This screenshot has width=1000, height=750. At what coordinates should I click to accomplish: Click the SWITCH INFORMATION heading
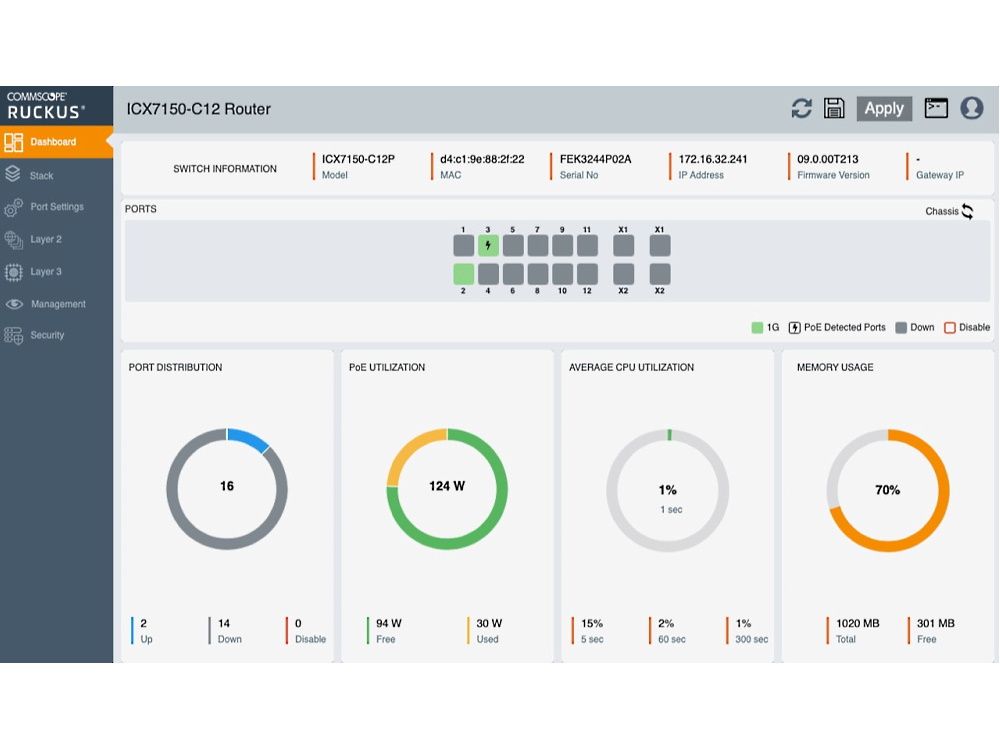224,169
